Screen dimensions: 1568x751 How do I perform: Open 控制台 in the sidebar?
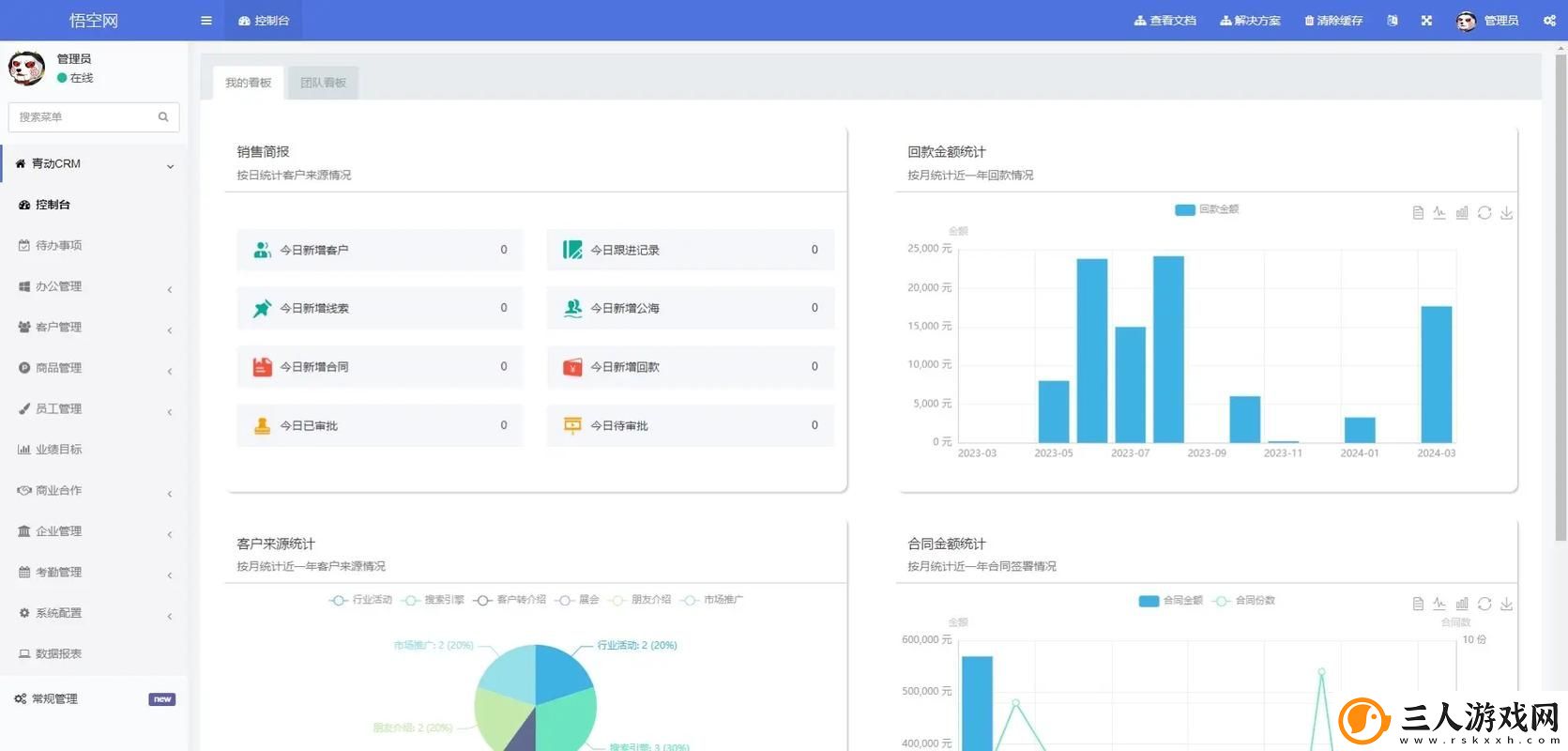94,205
